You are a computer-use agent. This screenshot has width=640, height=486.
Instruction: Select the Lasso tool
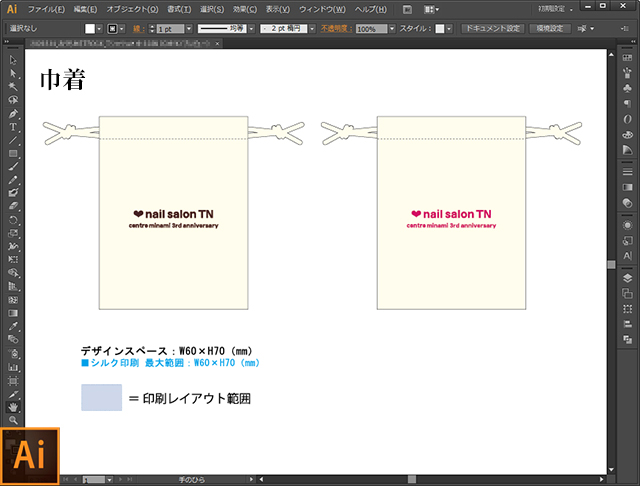click(x=13, y=100)
